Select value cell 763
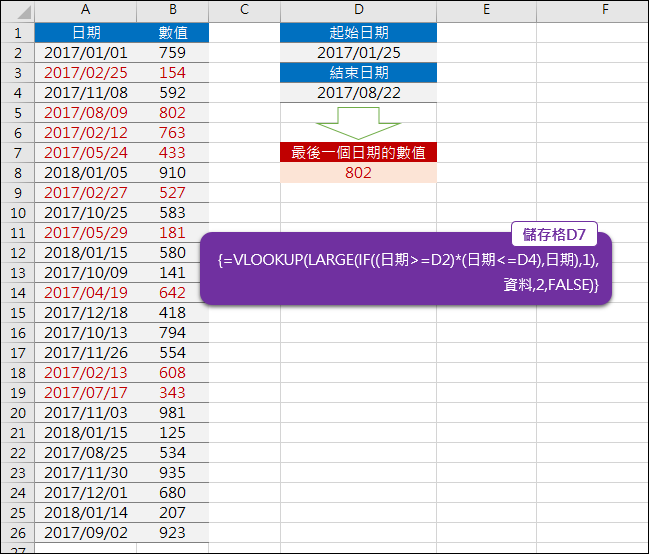Viewport: 649px width, 554px height. click(x=173, y=132)
